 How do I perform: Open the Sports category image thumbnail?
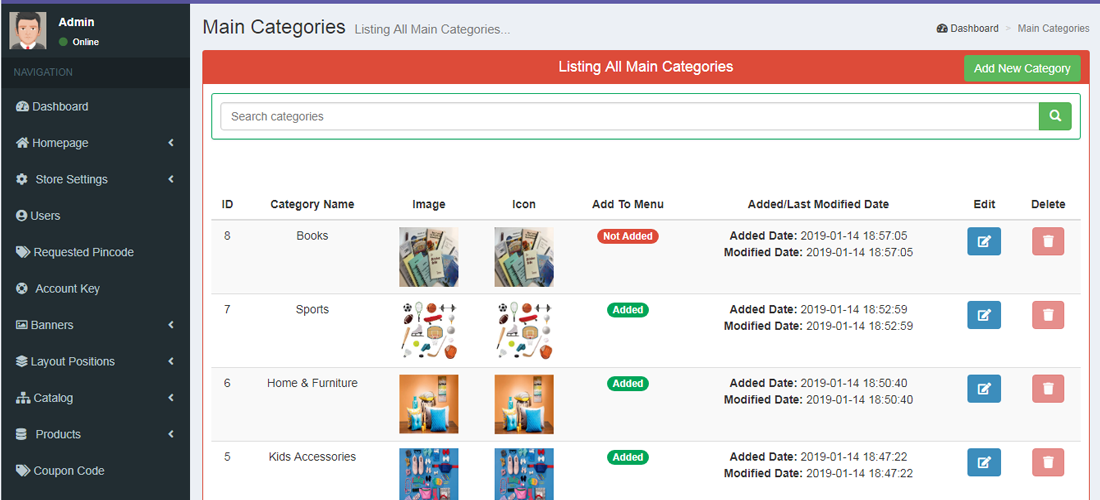429,330
